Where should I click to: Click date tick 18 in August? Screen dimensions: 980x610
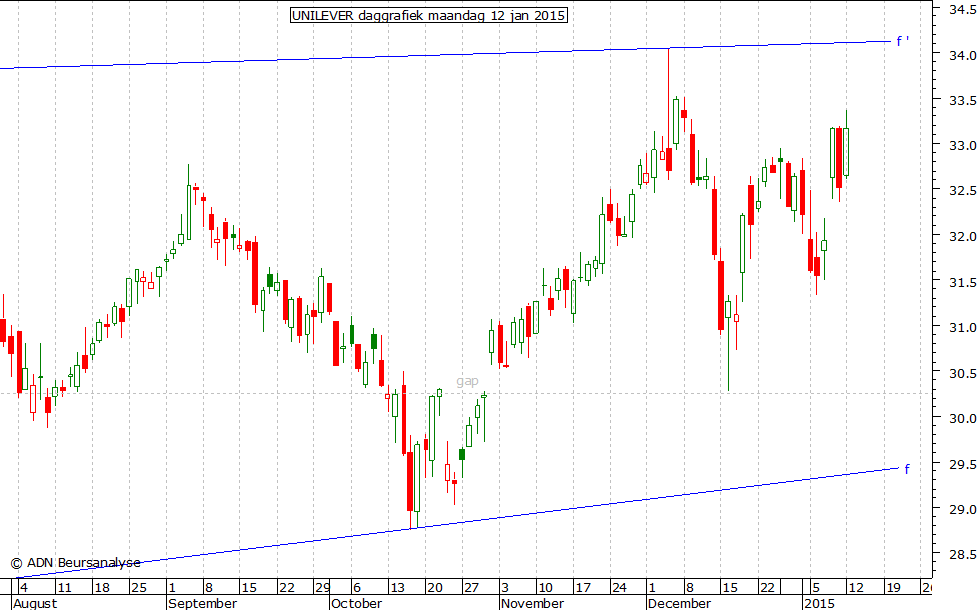pyautogui.click(x=101, y=588)
